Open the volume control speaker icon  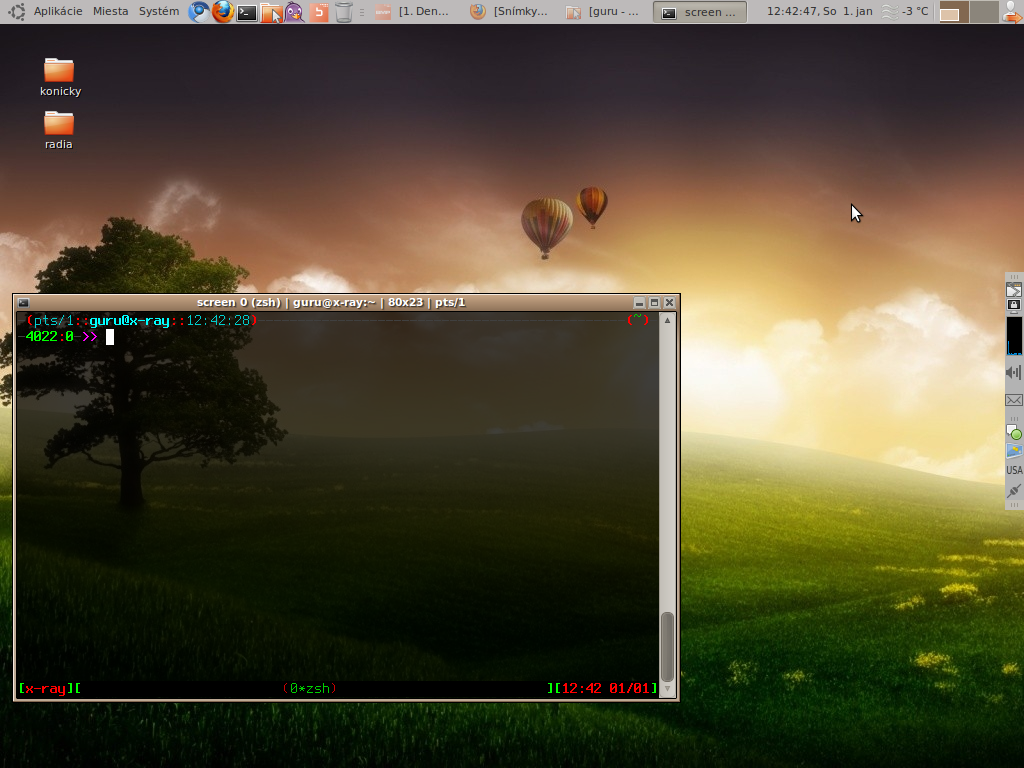pyautogui.click(x=1014, y=372)
